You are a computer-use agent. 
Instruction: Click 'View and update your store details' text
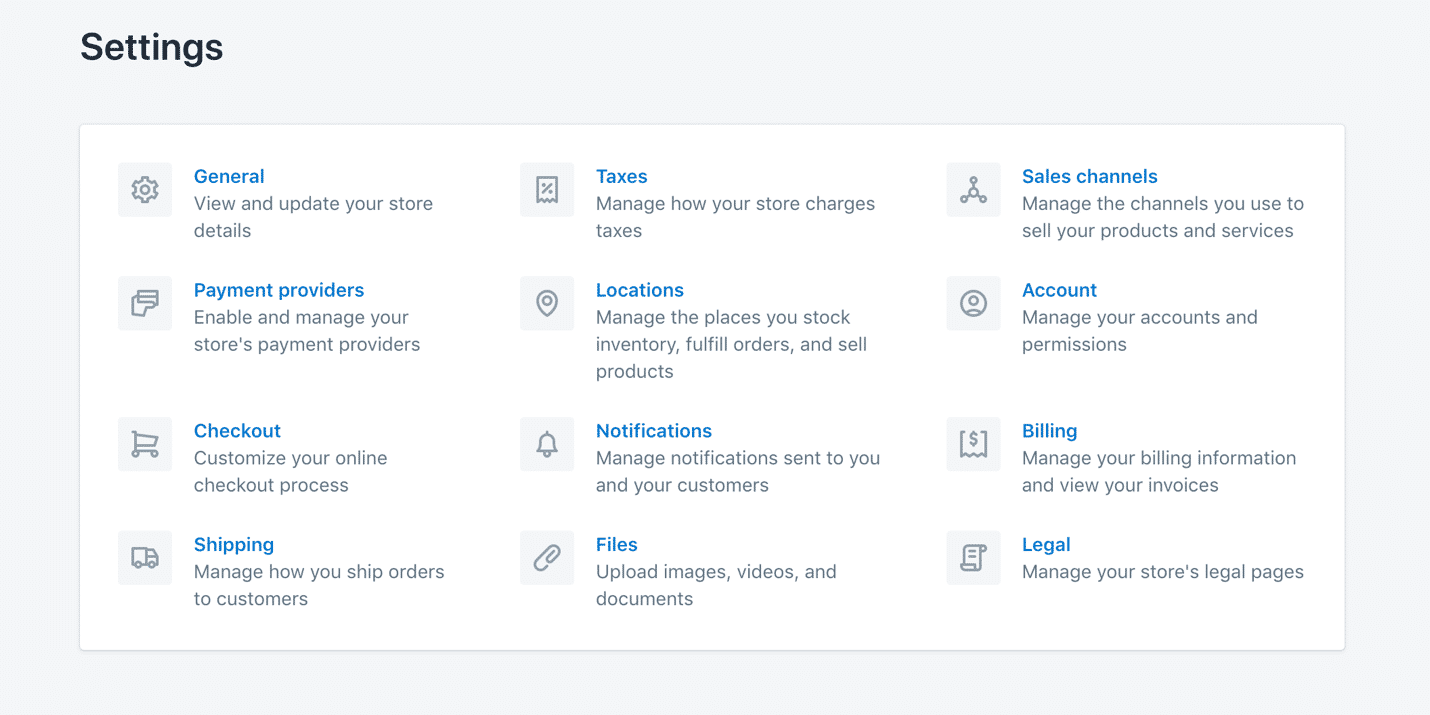pyautogui.click(x=313, y=217)
